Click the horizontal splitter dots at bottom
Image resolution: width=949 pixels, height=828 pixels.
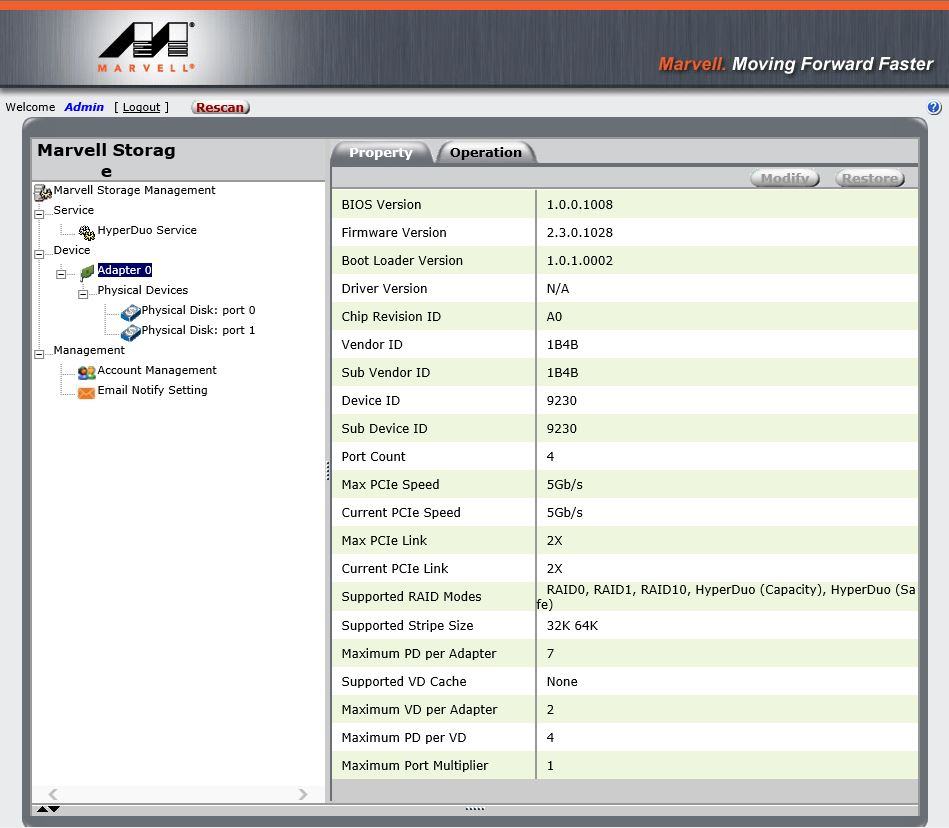pyautogui.click(x=475, y=809)
